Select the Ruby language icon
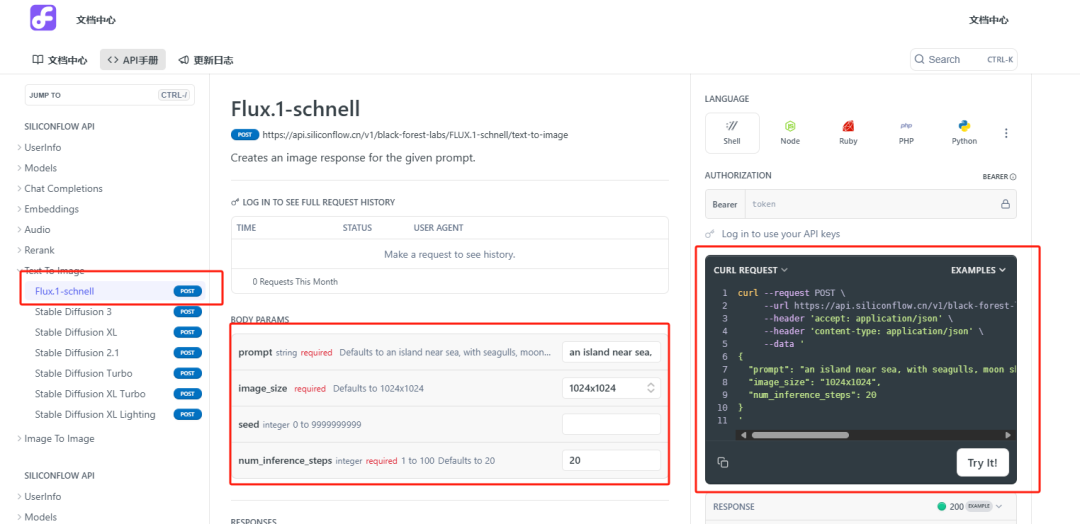Image resolution: width=1080 pixels, height=524 pixels. tap(849, 132)
